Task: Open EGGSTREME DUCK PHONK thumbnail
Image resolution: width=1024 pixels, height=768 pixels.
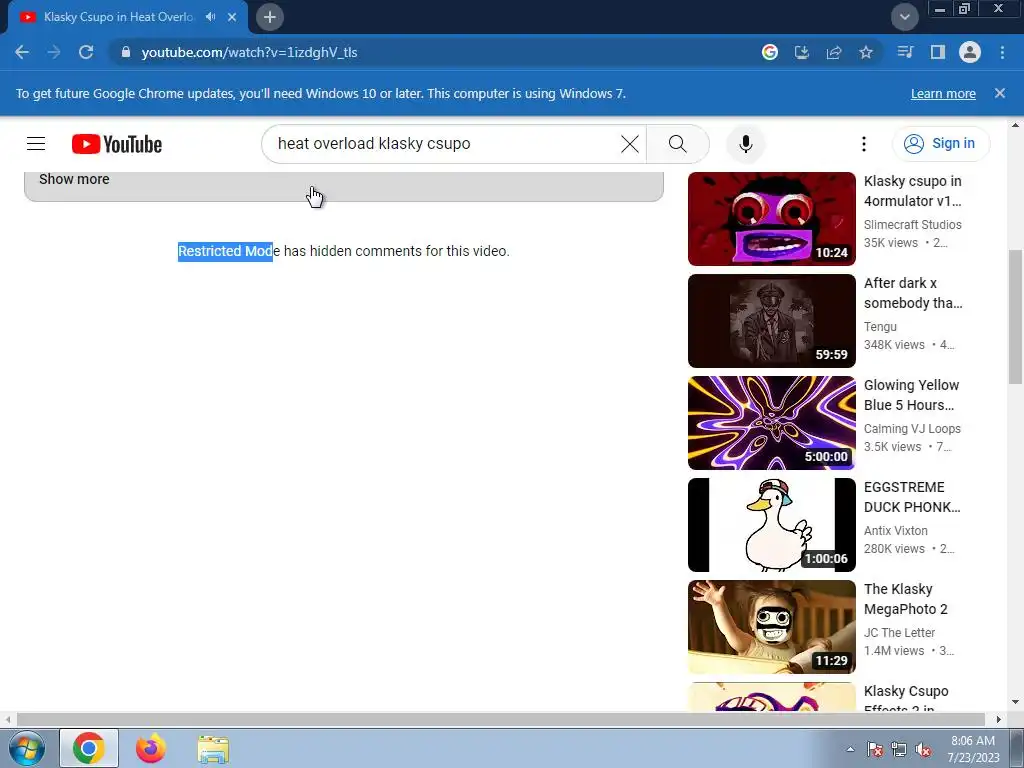Action: [x=771, y=524]
